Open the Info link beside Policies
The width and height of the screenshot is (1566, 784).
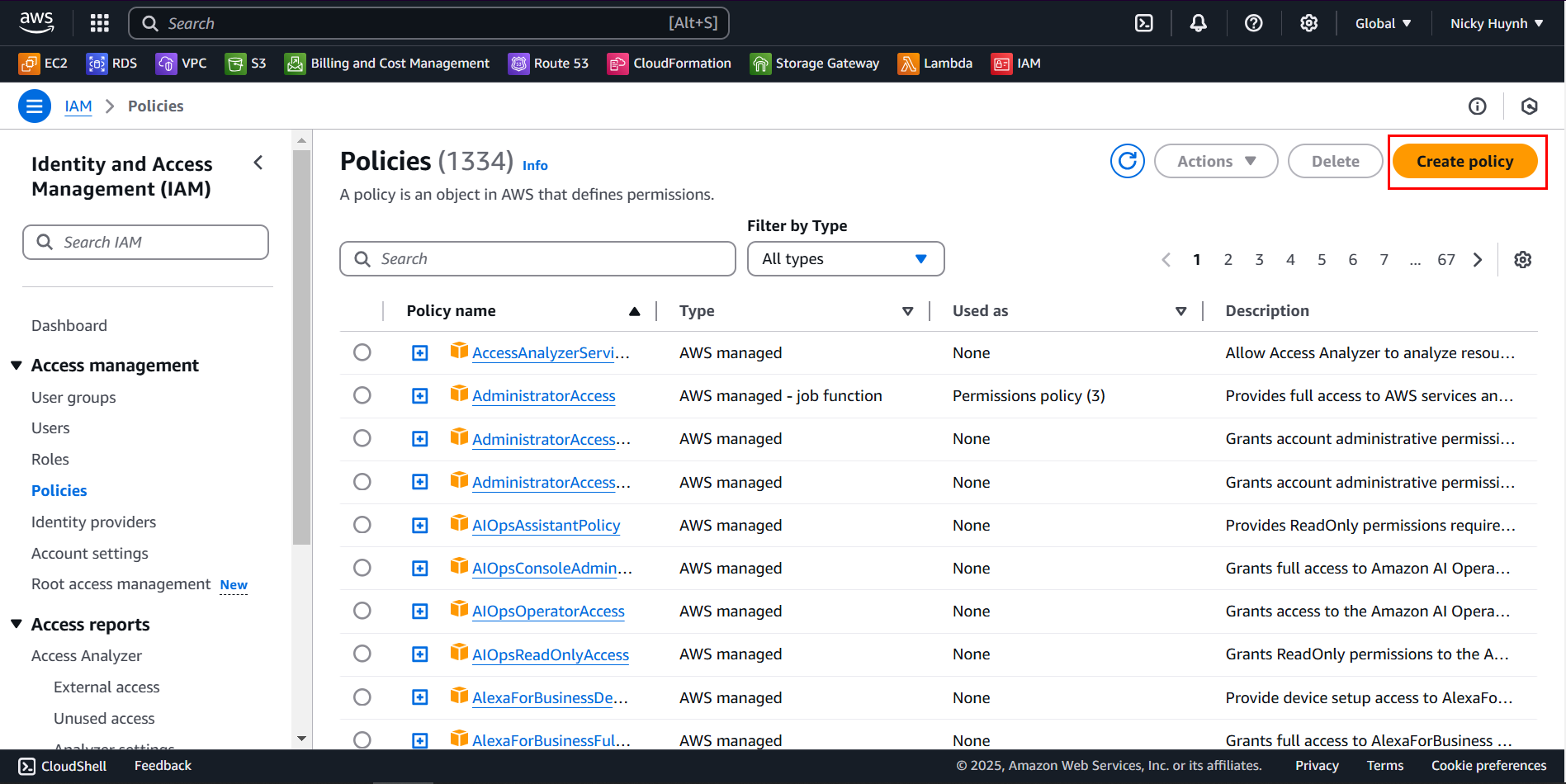click(x=535, y=165)
